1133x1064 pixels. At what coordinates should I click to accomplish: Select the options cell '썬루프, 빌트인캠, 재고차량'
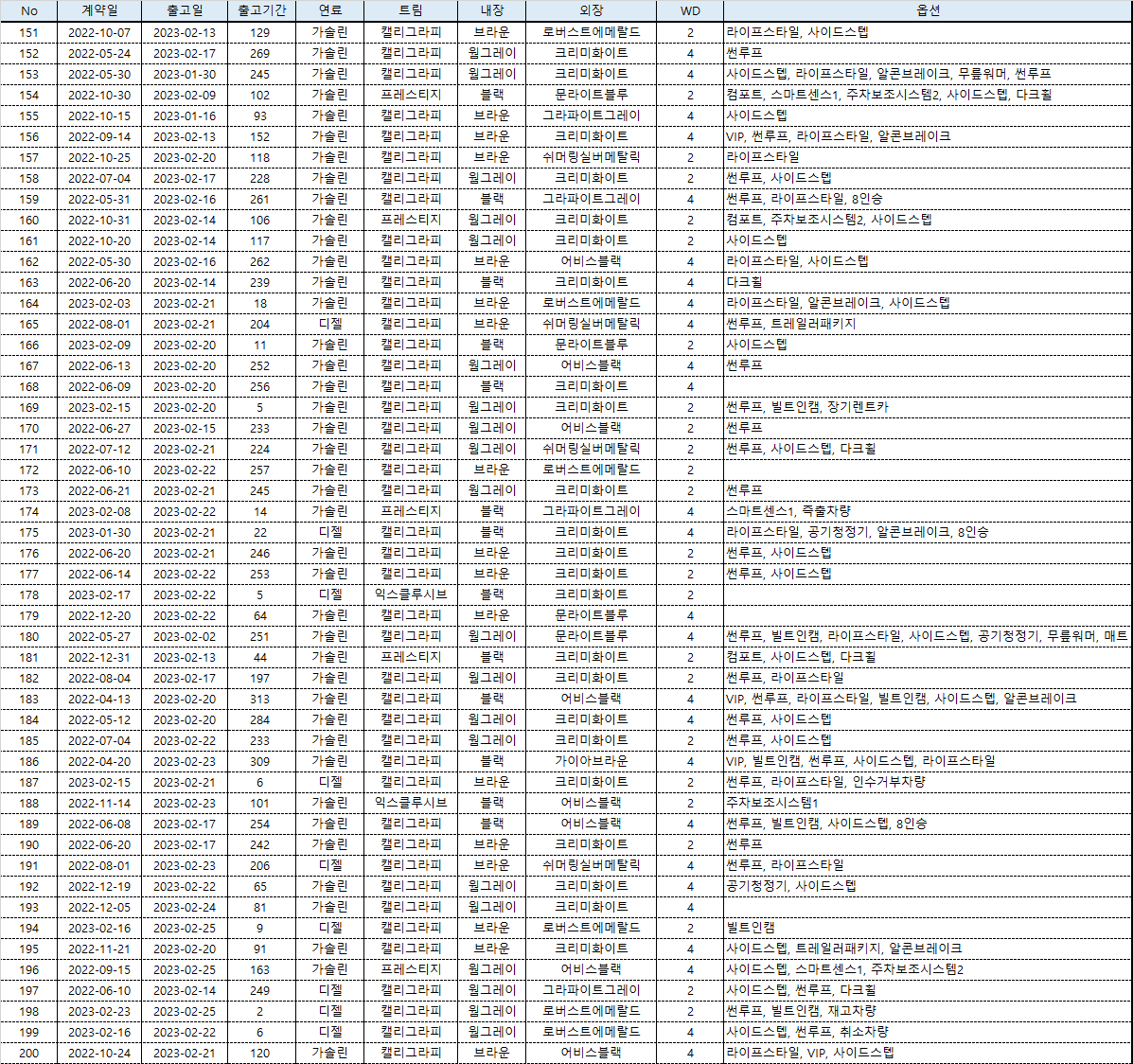pos(928,1012)
